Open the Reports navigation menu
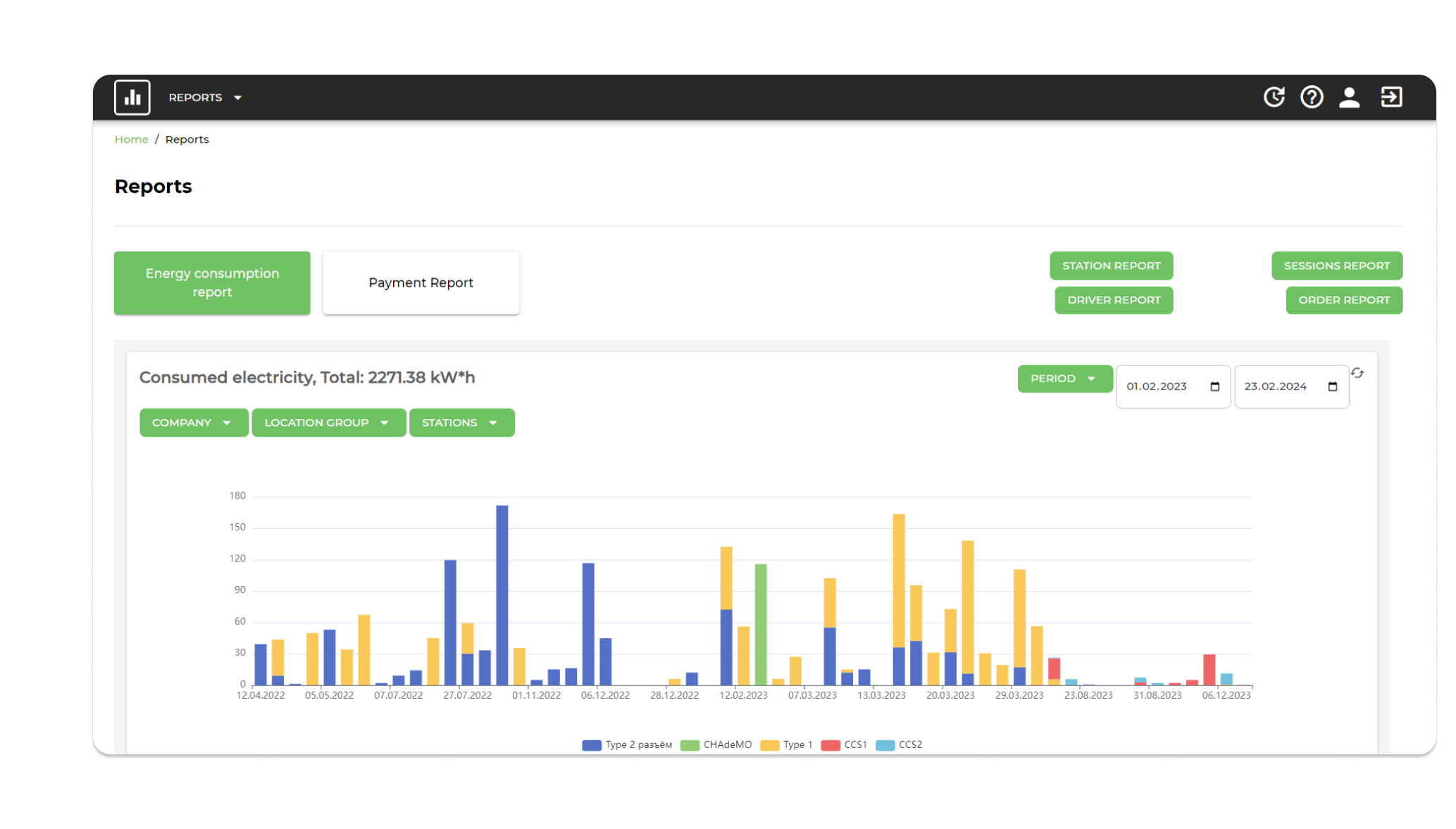The width and height of the screenshot is (1456, 829). tap(205, 97)
